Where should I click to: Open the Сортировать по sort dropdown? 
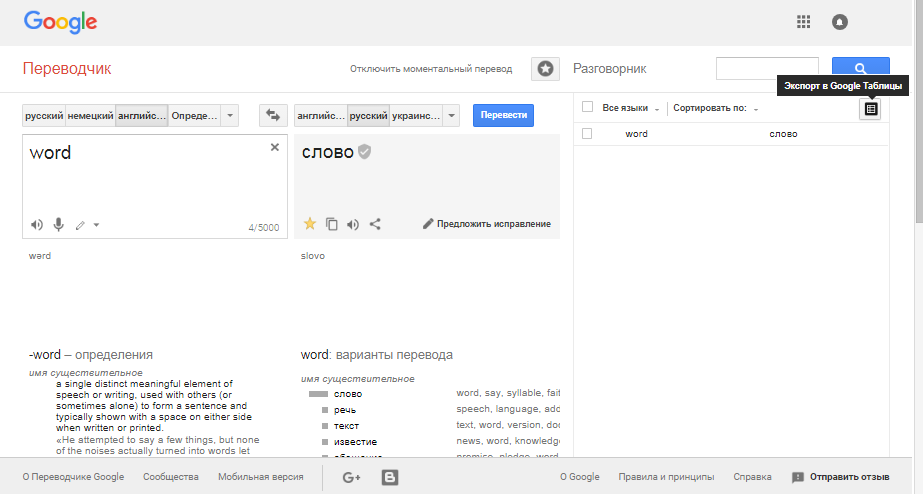[x=716, y=108]
